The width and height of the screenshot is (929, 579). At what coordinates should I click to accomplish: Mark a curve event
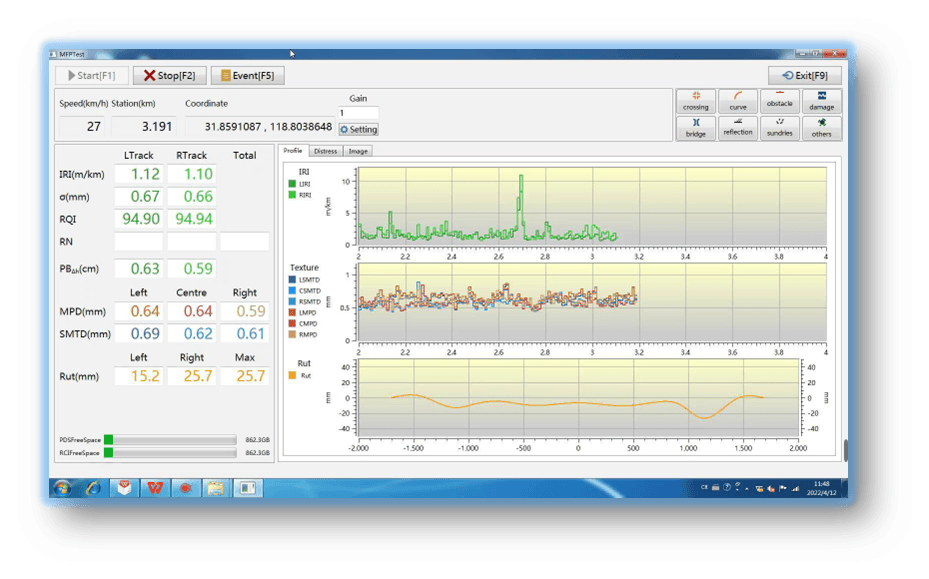(x=738, y=101)
